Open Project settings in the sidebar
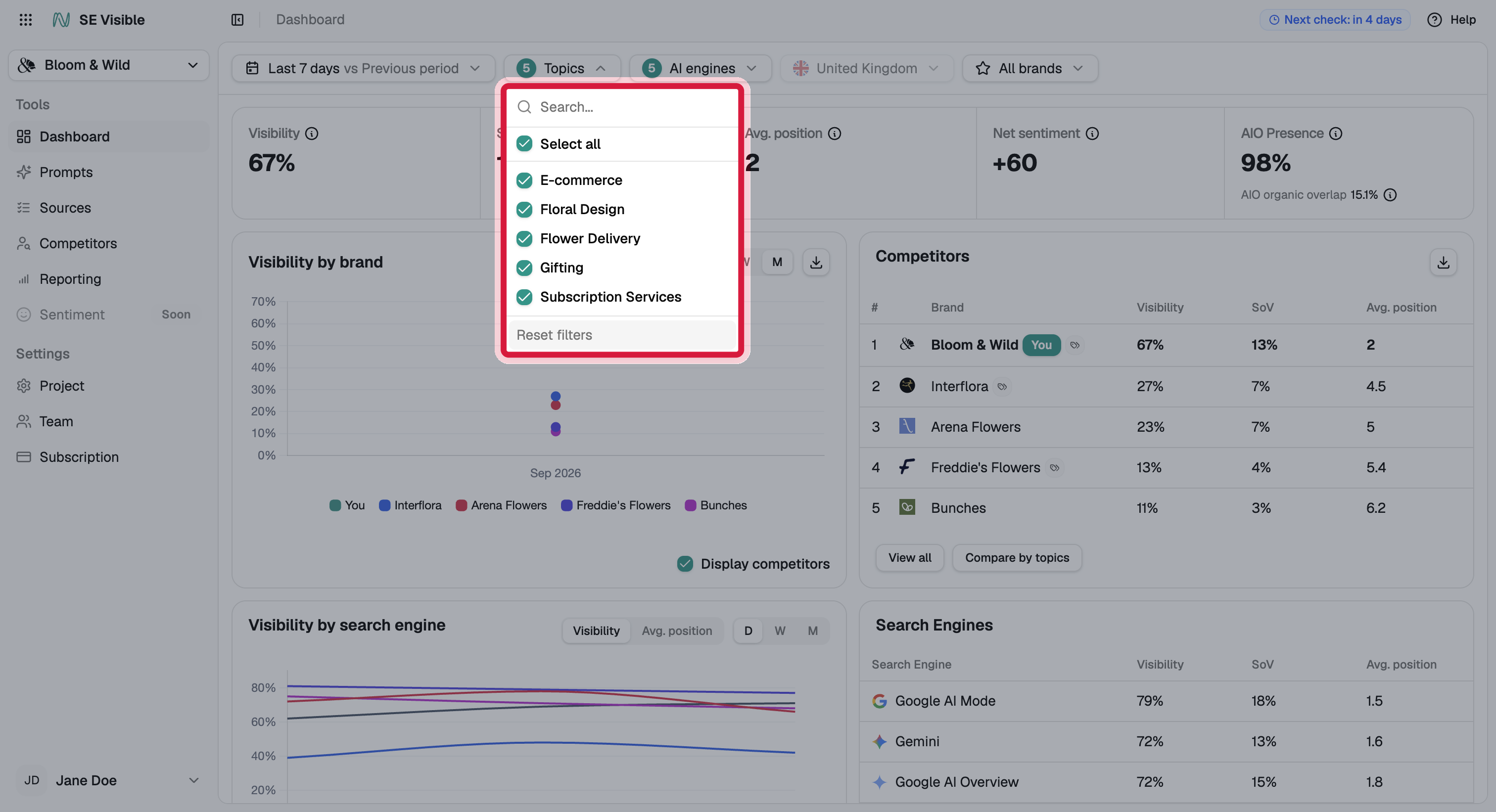This screenshot has width=1496, height=812. coord(109,386)
